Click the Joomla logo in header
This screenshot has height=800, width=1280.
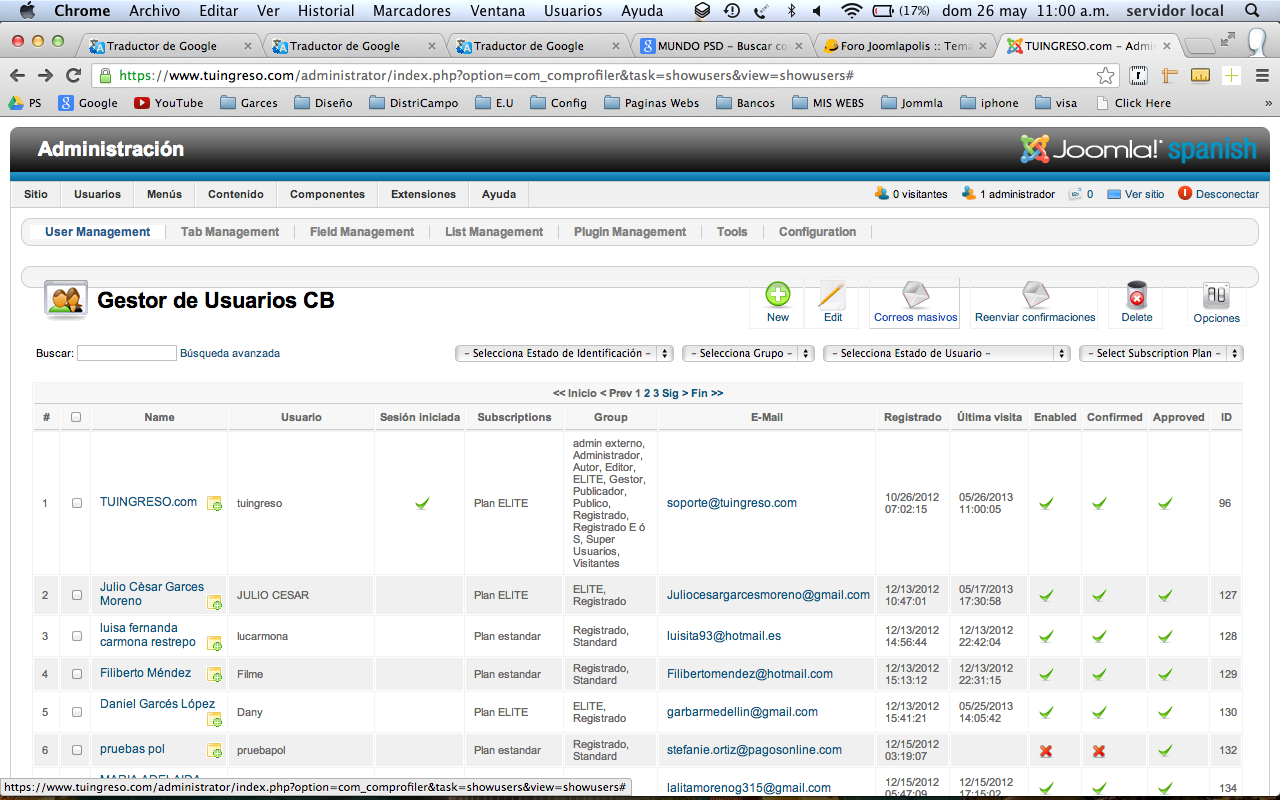1138,149
